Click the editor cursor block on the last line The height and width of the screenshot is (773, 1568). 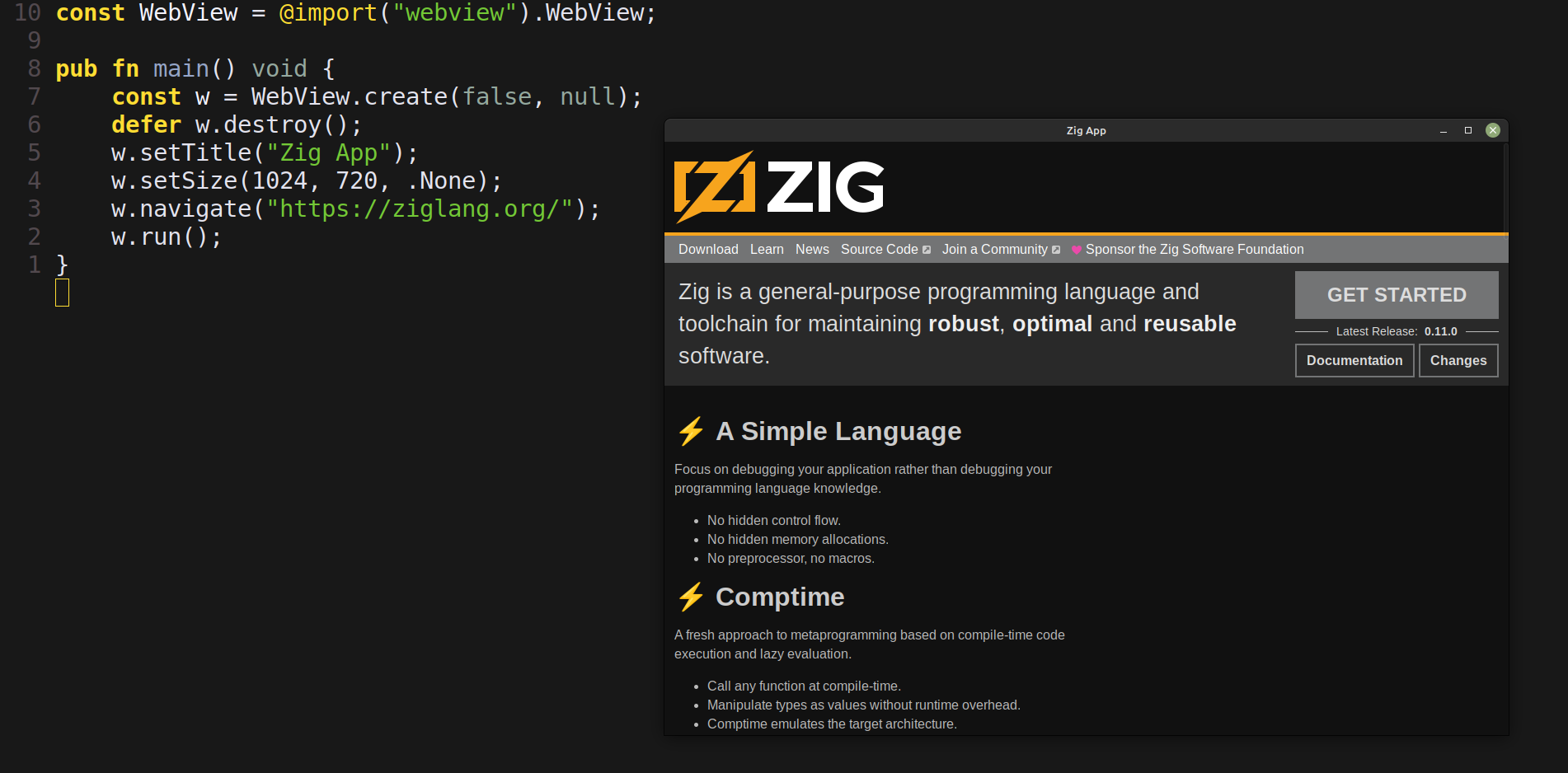pyautogui.click(x=63, y=293)
